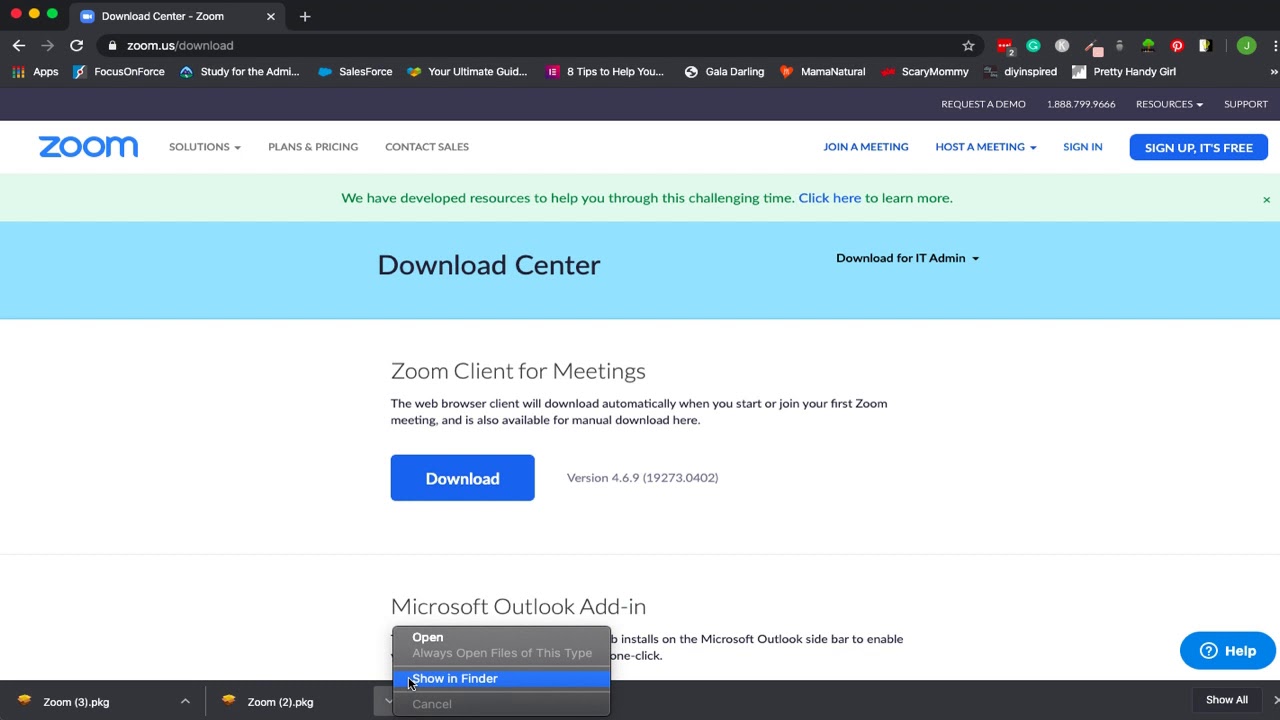
Task: Open the FocusOnForce bookmark
Action: [119, 72]
